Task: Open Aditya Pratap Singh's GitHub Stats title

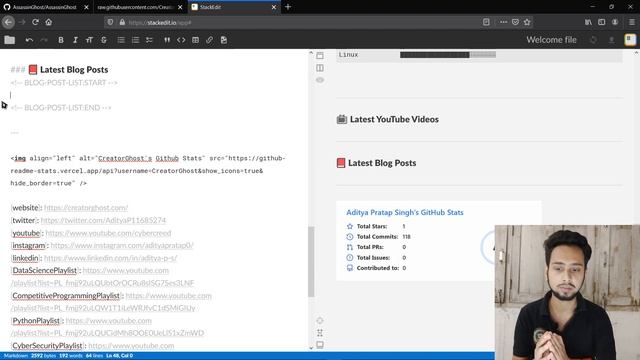Action: coord(405,212)
